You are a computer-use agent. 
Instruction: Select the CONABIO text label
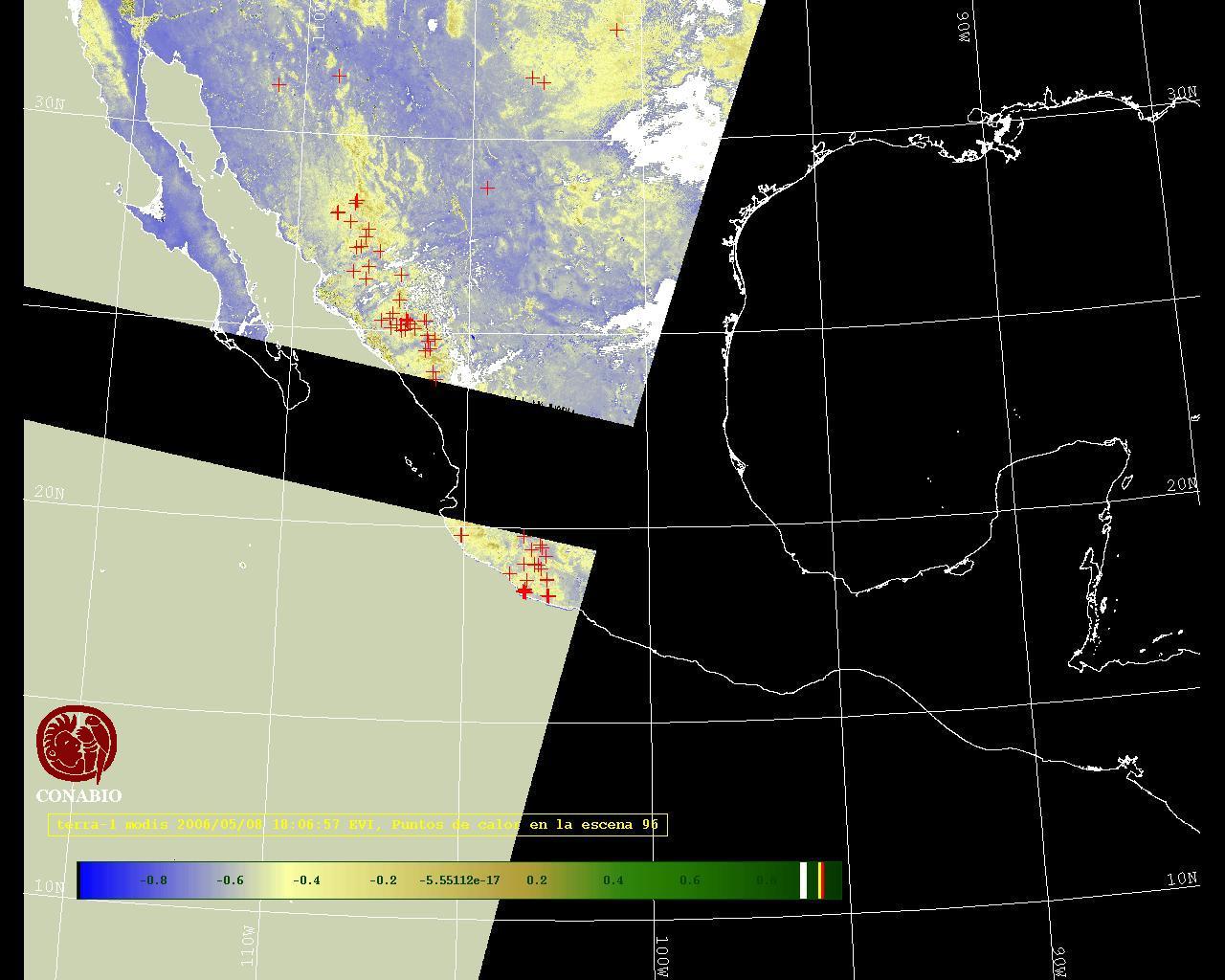tap(78, 796)
